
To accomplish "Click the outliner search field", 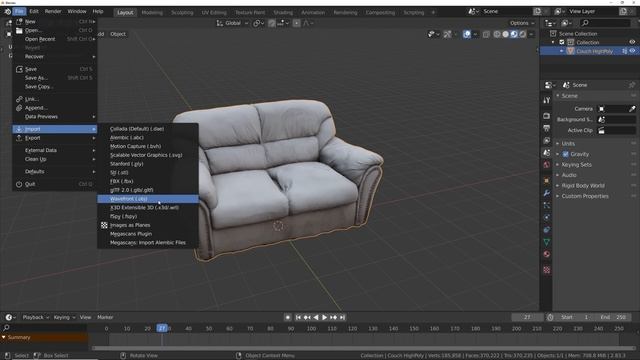I will 605,23.
